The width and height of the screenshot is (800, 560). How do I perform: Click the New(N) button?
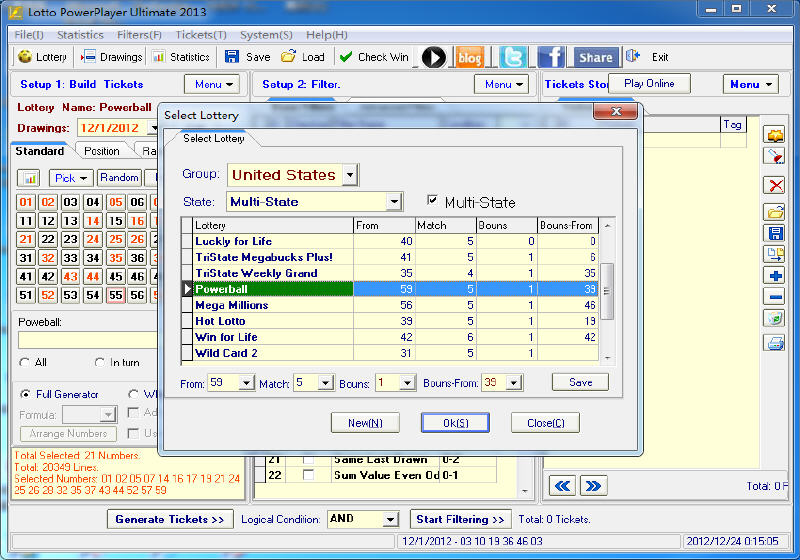365,423
